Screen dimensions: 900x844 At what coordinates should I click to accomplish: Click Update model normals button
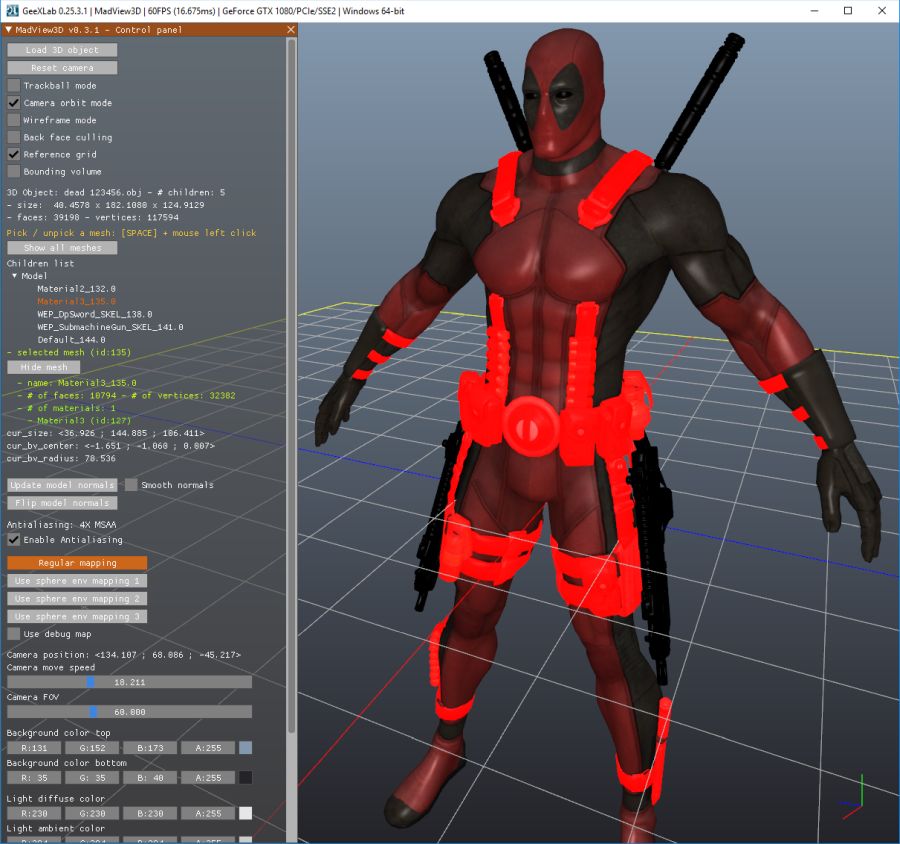62,485
